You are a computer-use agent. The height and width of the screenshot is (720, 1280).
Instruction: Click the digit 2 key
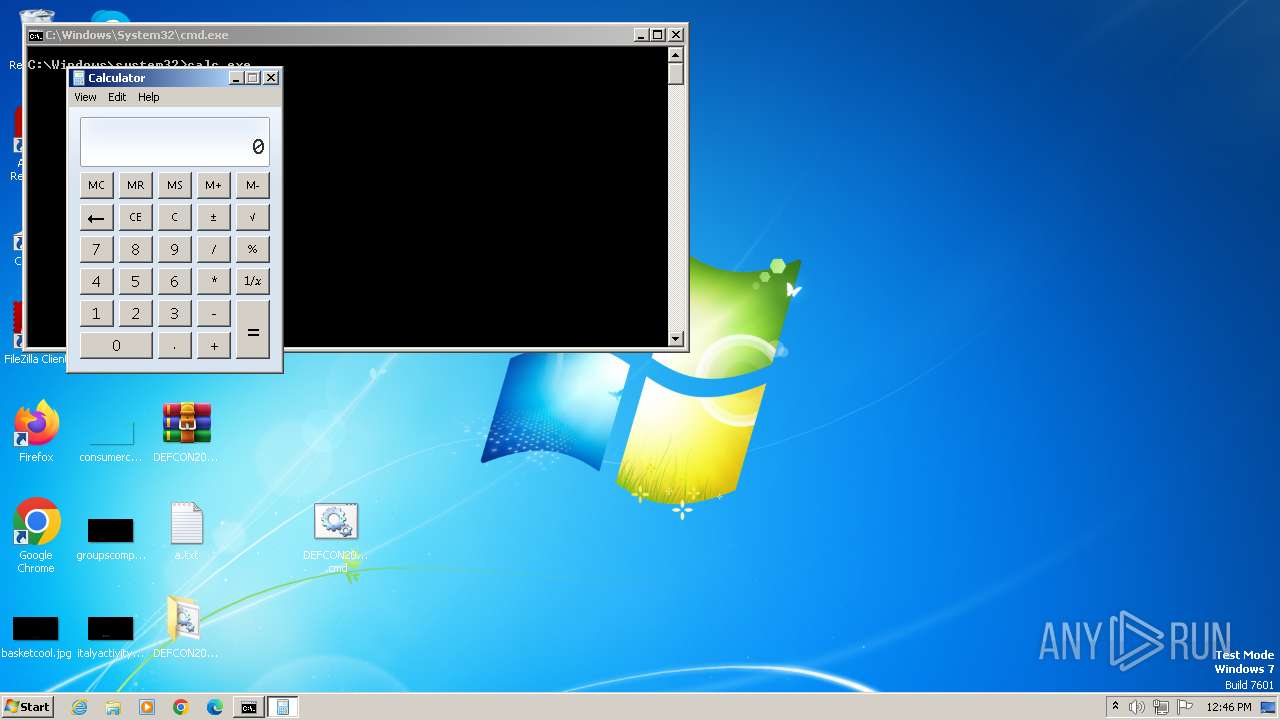click(135, 313)
